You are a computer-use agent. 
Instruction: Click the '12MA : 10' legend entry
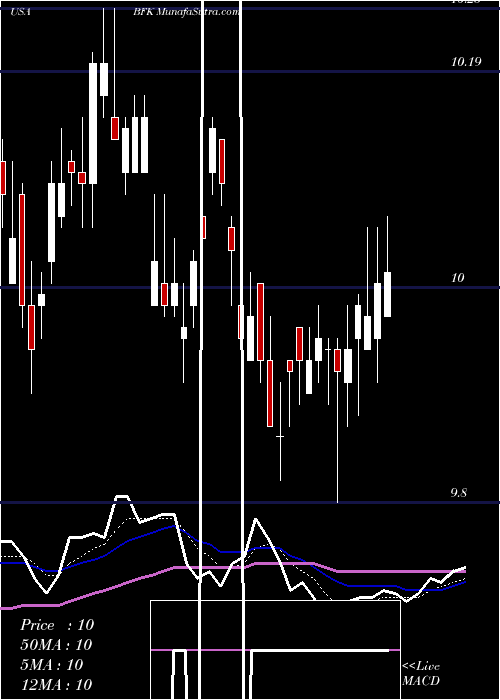(x=56, y=684)
